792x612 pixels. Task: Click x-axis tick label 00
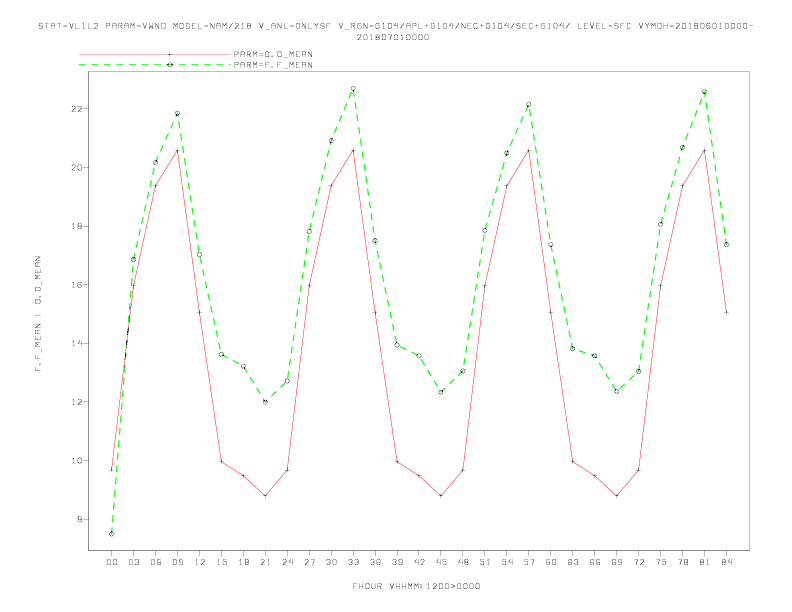tap(112, 562)
